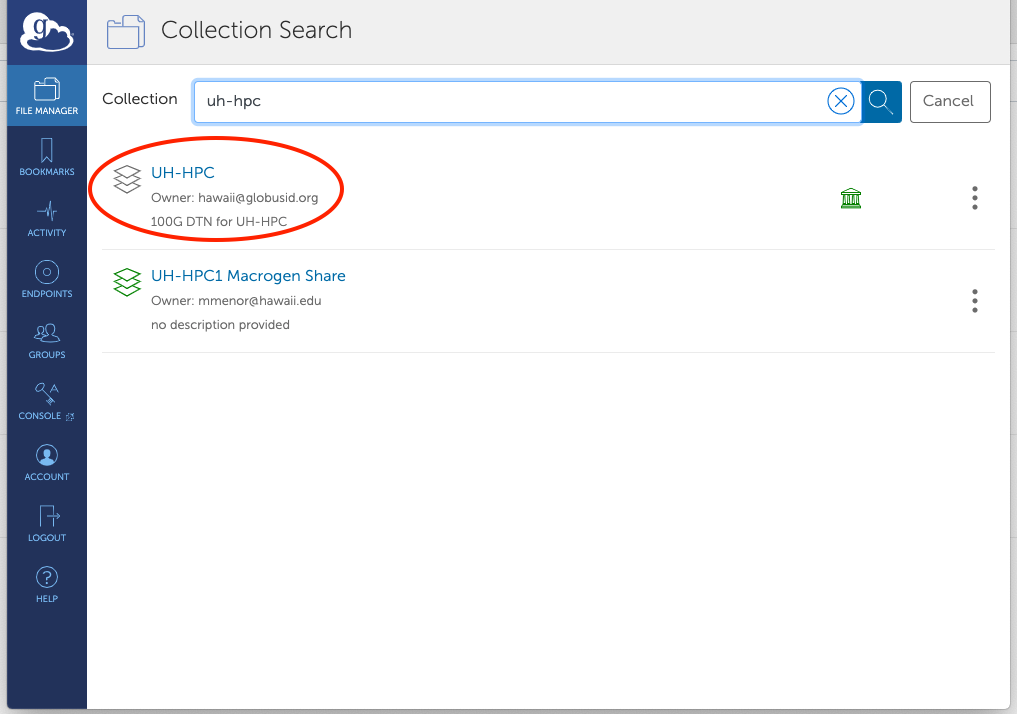Click 'no description provided' text
1017x714 pixels.
[x=220, y=325]
